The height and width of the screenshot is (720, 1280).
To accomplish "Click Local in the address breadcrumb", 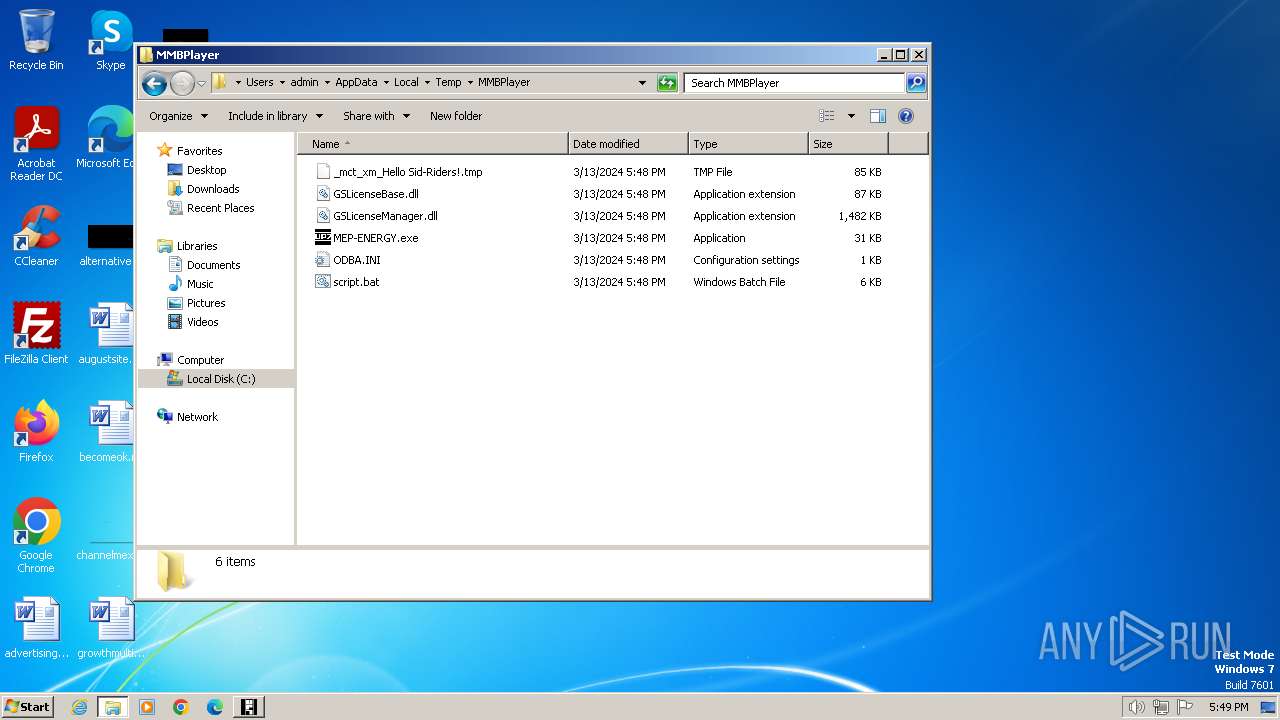I will point(406,83).
